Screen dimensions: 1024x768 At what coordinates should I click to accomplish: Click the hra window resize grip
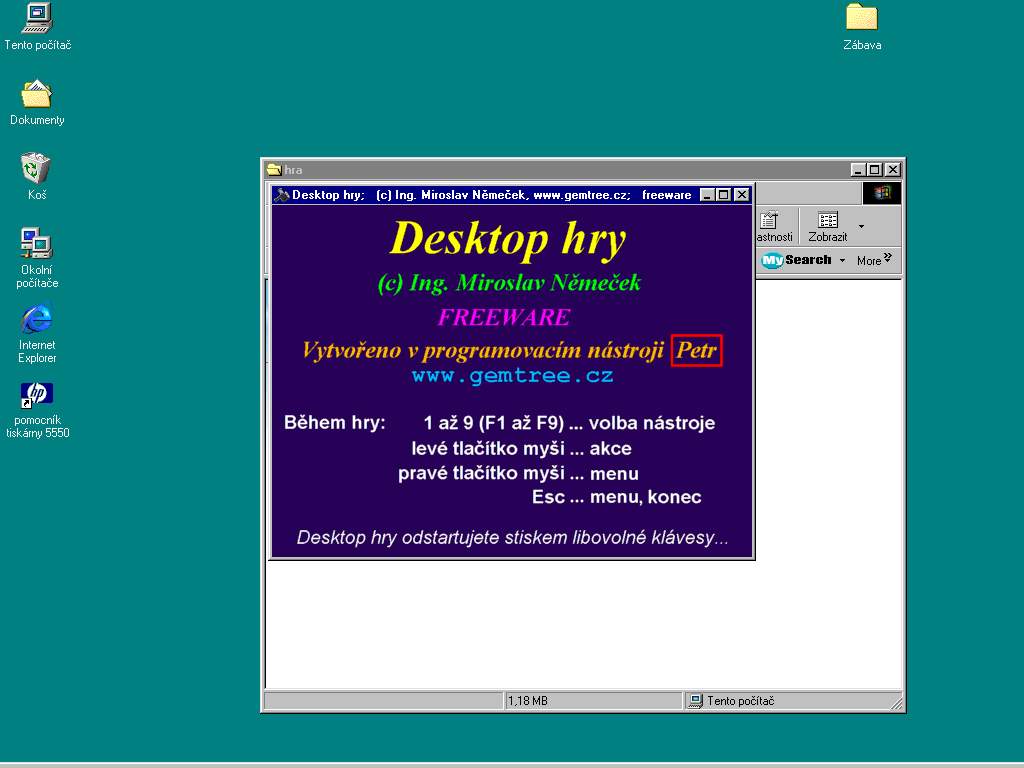coord(897,704)
